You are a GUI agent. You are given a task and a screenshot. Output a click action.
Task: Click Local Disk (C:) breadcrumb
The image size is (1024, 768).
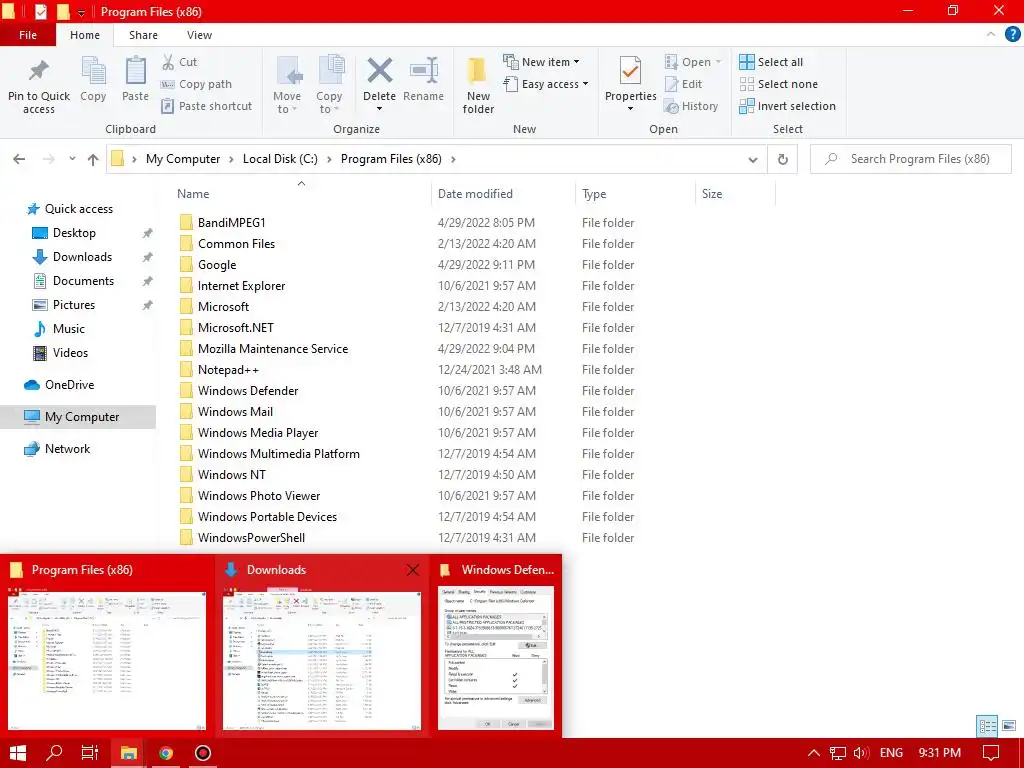280,159
